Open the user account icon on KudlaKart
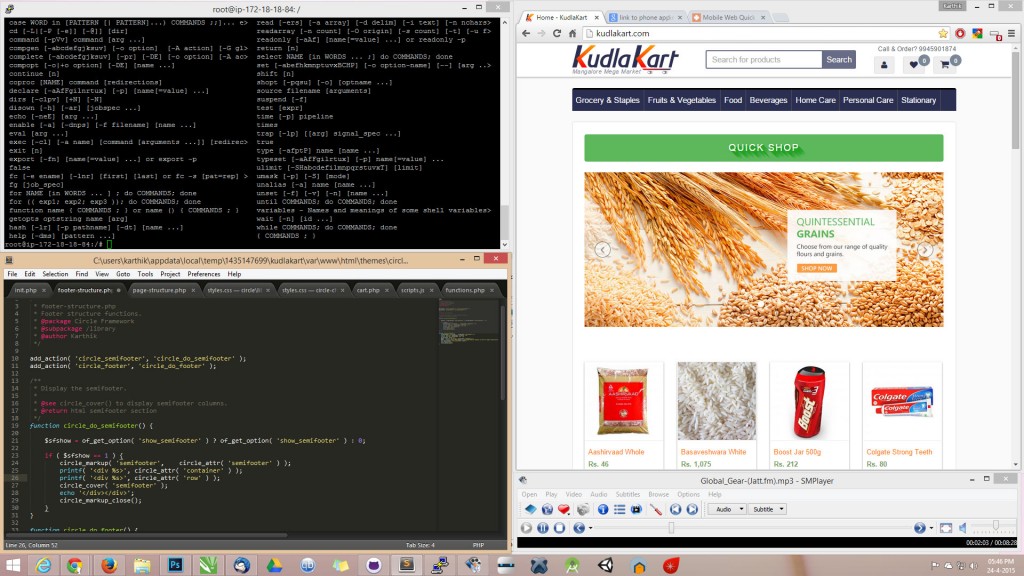Screen dimensions: 1024x576 884,65
